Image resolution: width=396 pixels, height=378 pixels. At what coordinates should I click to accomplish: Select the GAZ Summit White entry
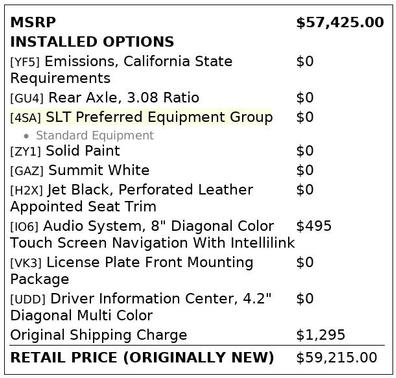(80, 170)
